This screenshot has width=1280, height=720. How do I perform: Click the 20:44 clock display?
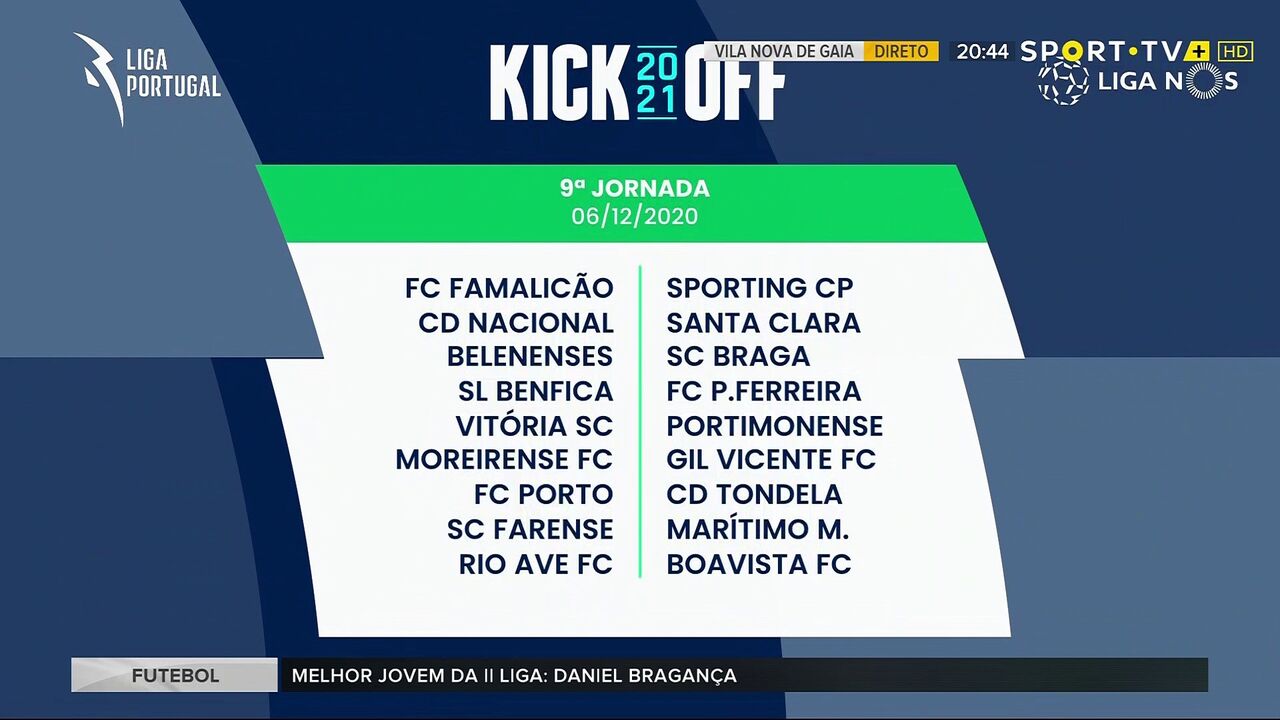point(982,51)
